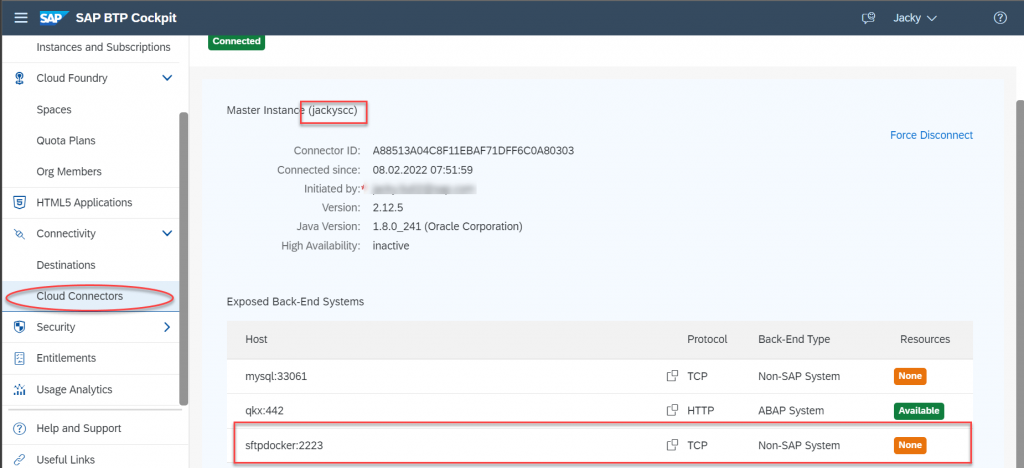Image resolution: width=1024 pixels, height=468 pixels.
Task: Click the main page vertical scrollbar
Action: pos(1020,281)
